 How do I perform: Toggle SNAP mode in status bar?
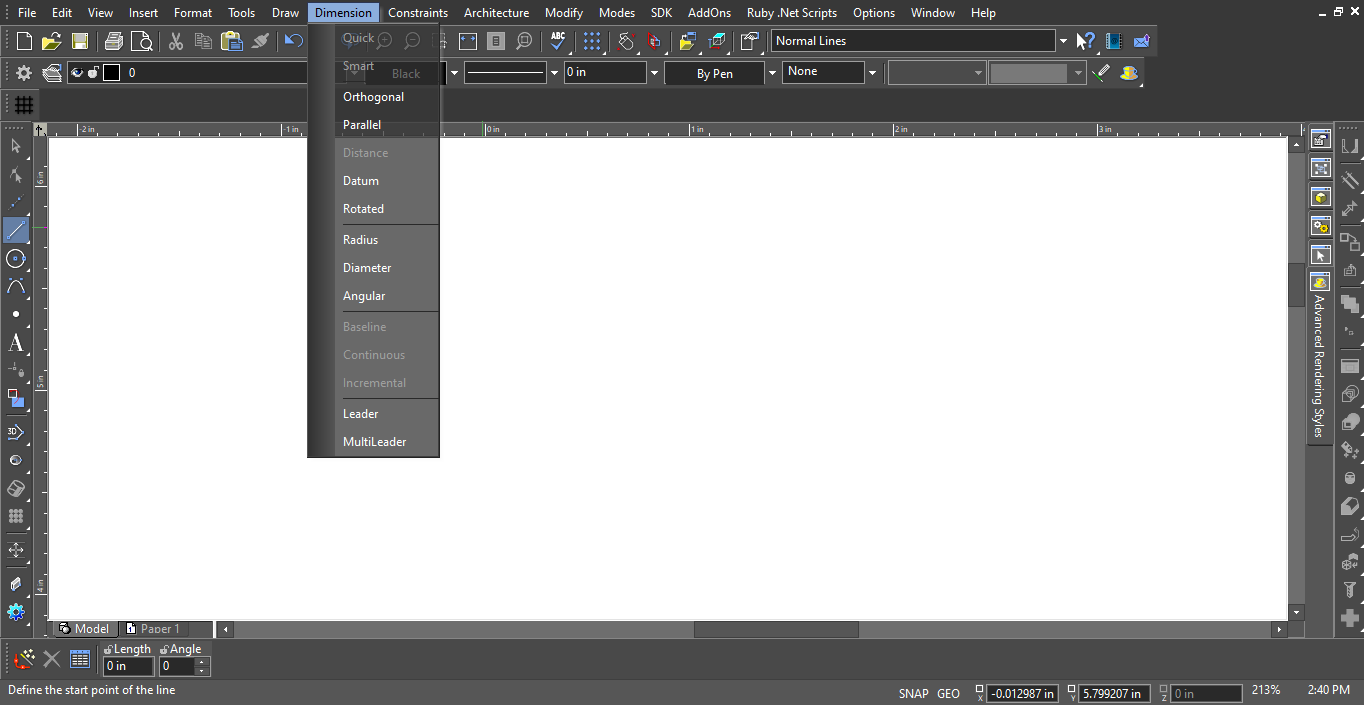(x=913, y=693)
